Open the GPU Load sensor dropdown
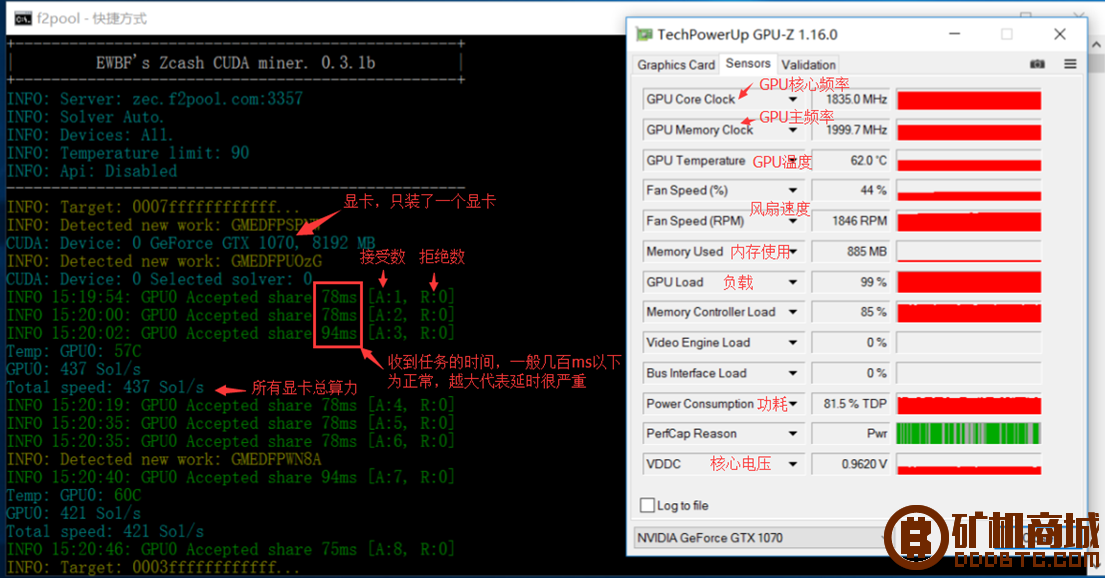Screen dimensions: 1105x578 [793, 282]
